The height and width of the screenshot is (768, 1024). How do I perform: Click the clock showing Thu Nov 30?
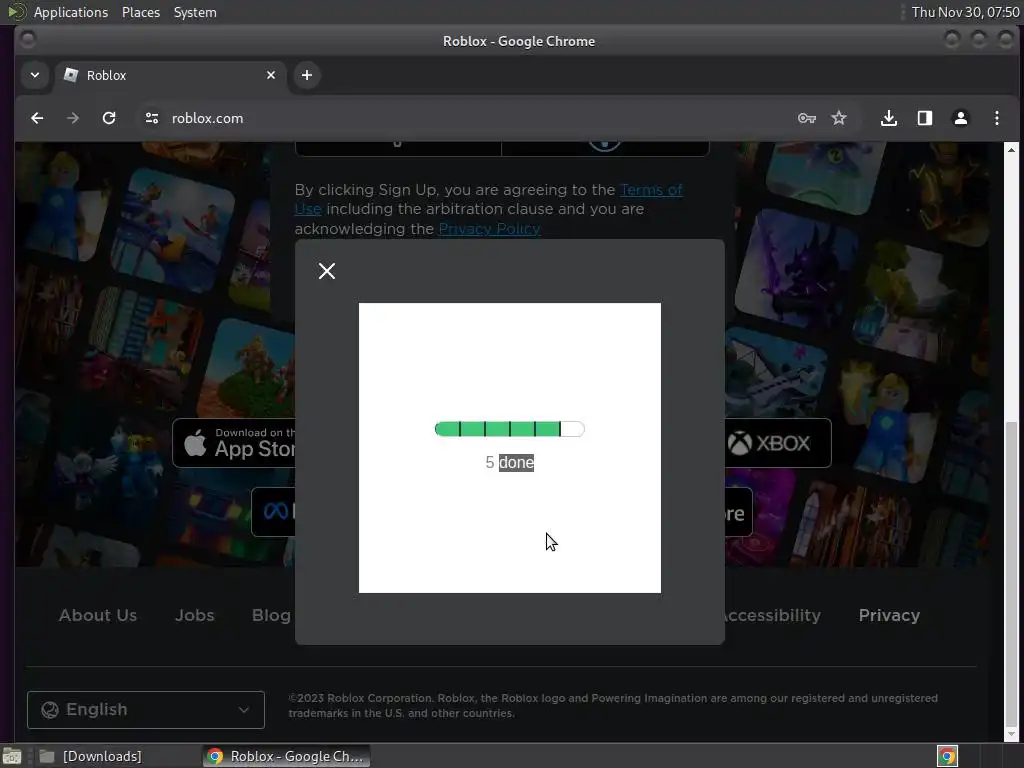[965, 12]
